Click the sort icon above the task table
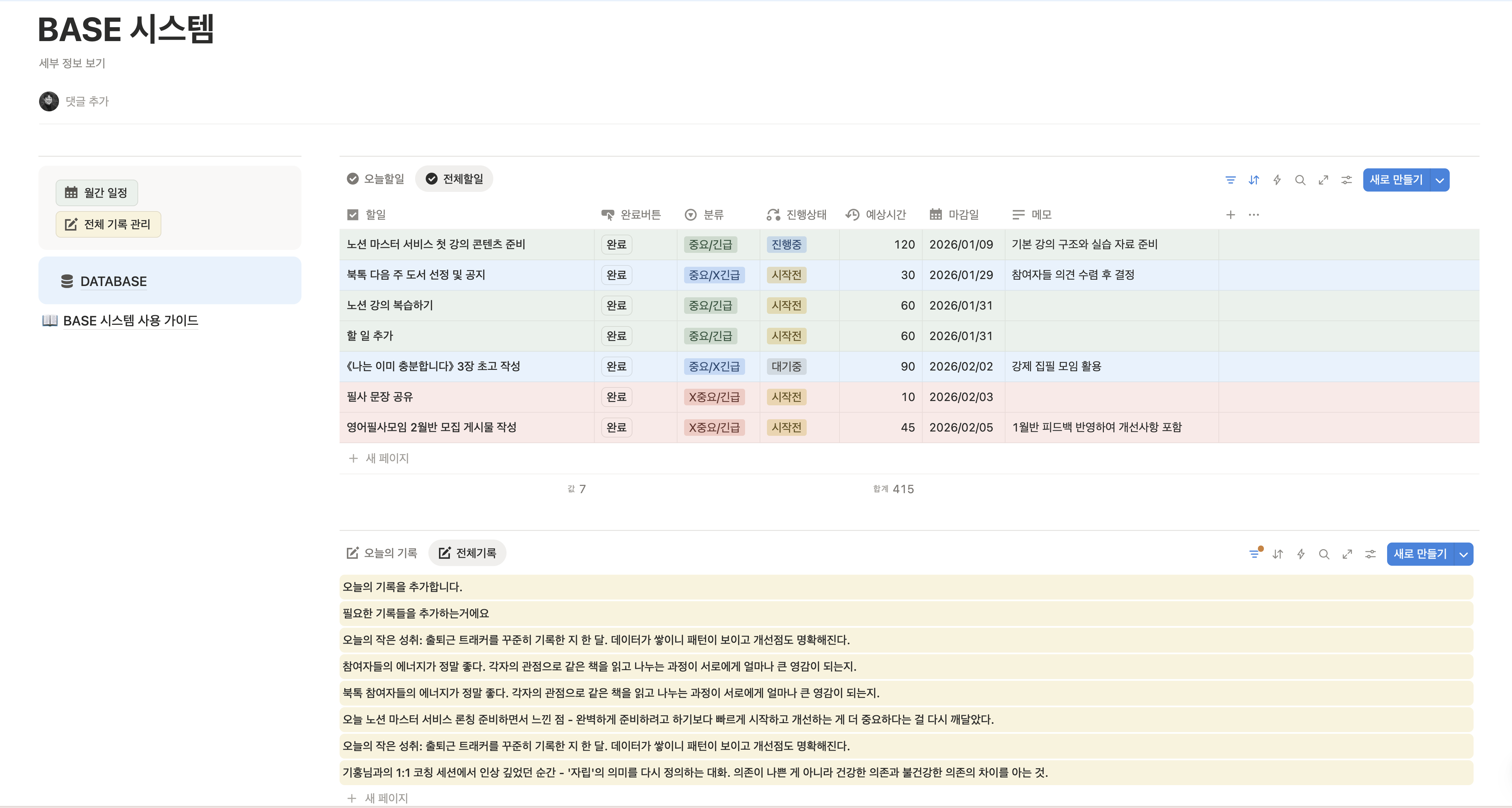Screen dimensions: 1512x808 coord(1254,180)
